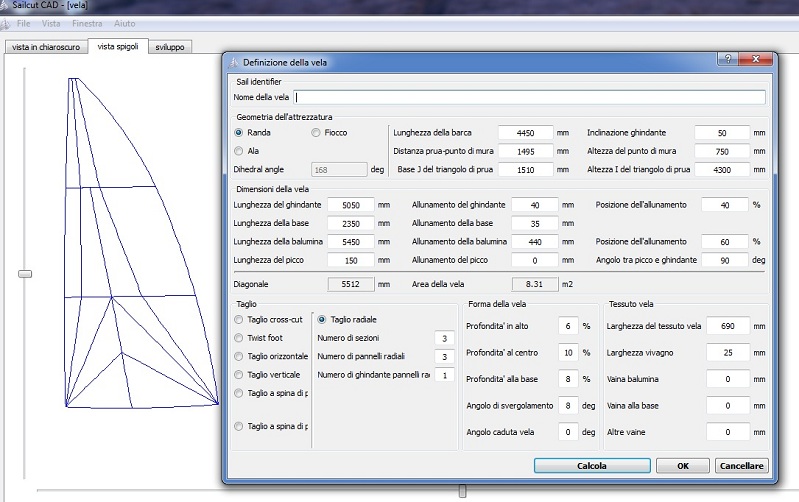Edit the Inclinazione ghindante value
Viewport: 799px width, 502px height.
point(722,133)
